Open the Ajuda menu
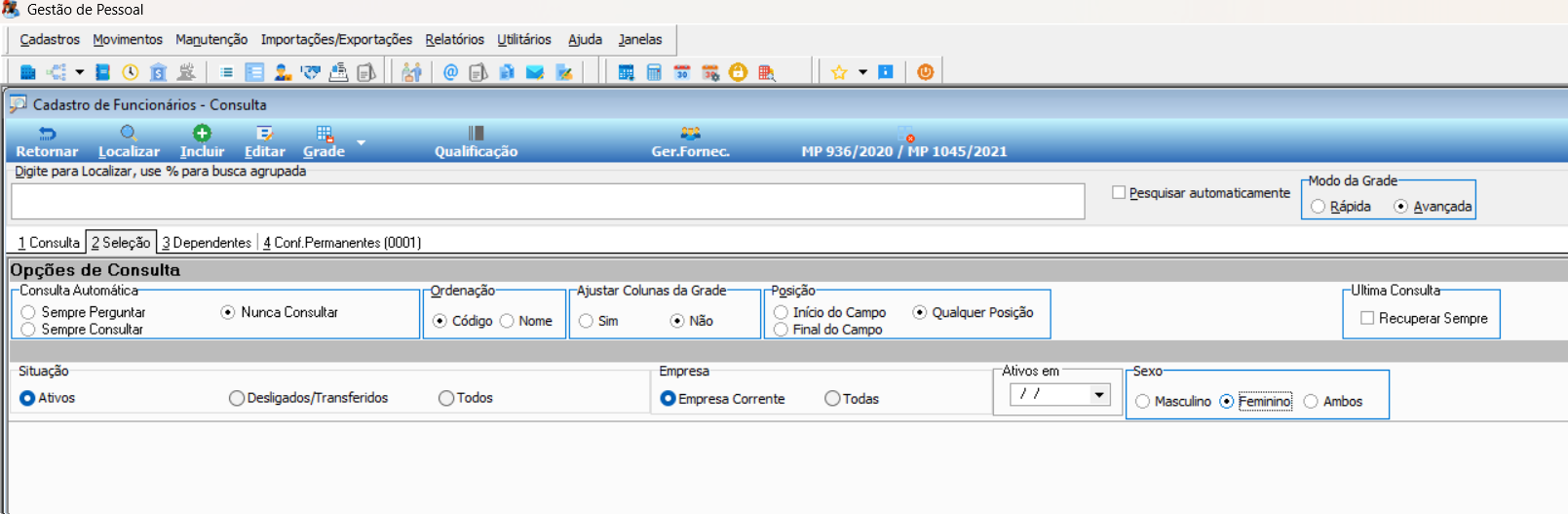Viewport: 1568px width, 514px height. (x=585, y=40)
